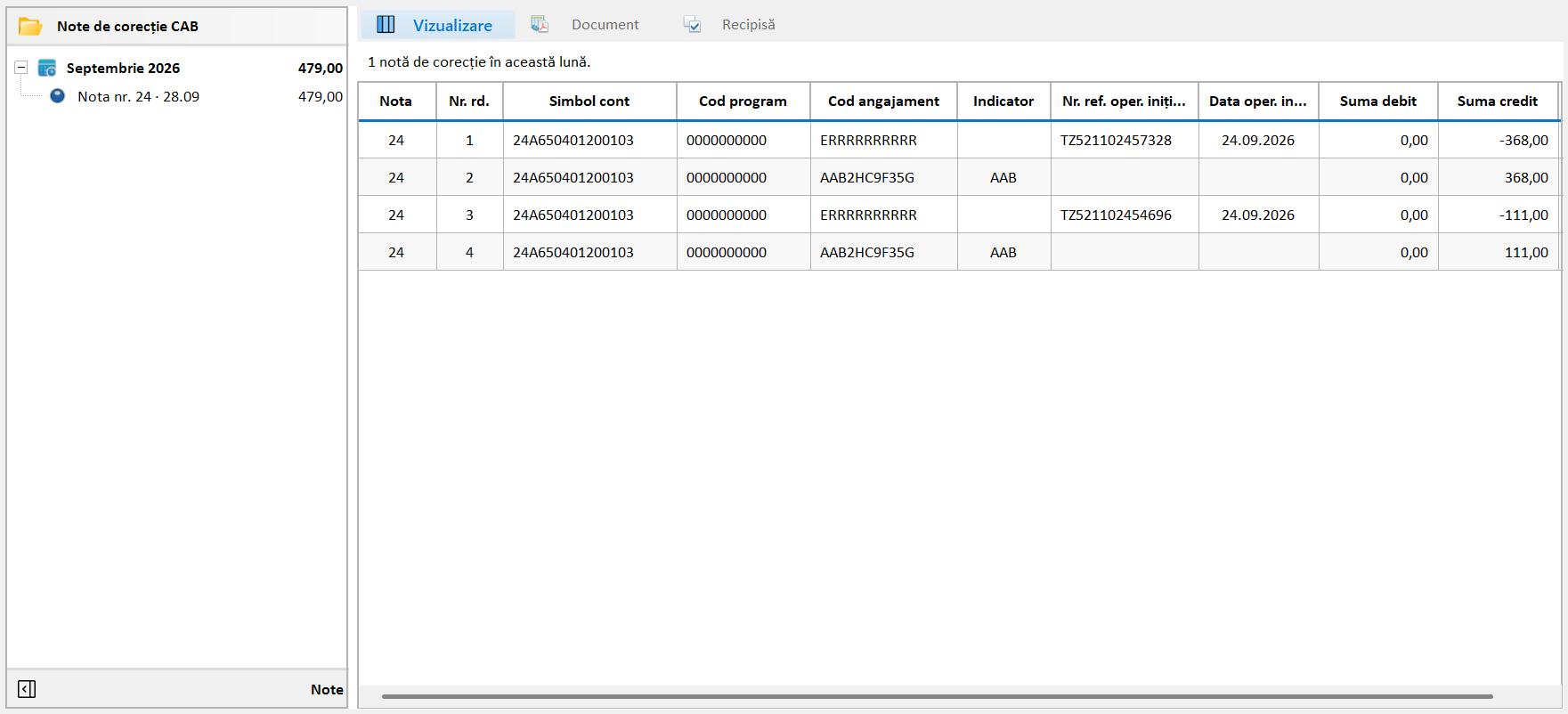Viewport: 1568px width, 714px height.
Task: Select Nota nr. 24 · 28.09 in the tree
Action: tap(138, 96)
